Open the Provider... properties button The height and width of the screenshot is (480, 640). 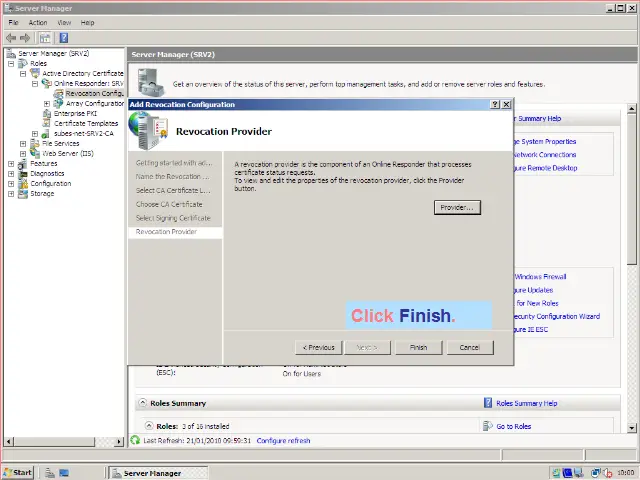click(x=457, y=207)
